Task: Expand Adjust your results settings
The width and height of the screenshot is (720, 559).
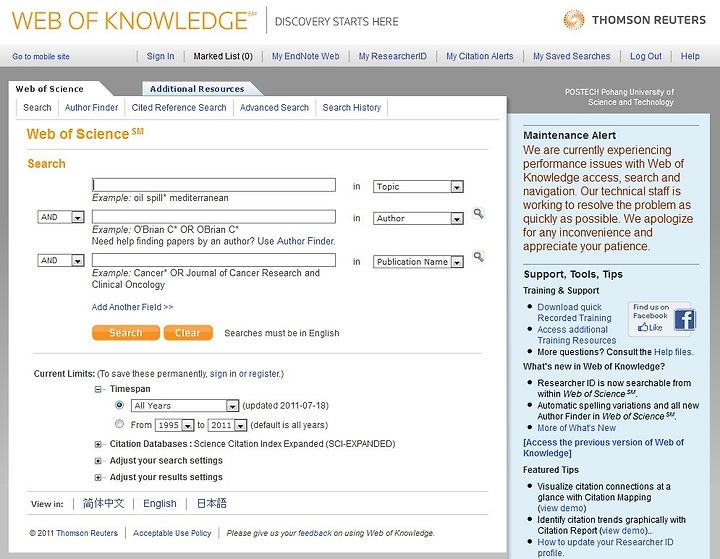Action: pyautogui.click(x=98, y=478)
